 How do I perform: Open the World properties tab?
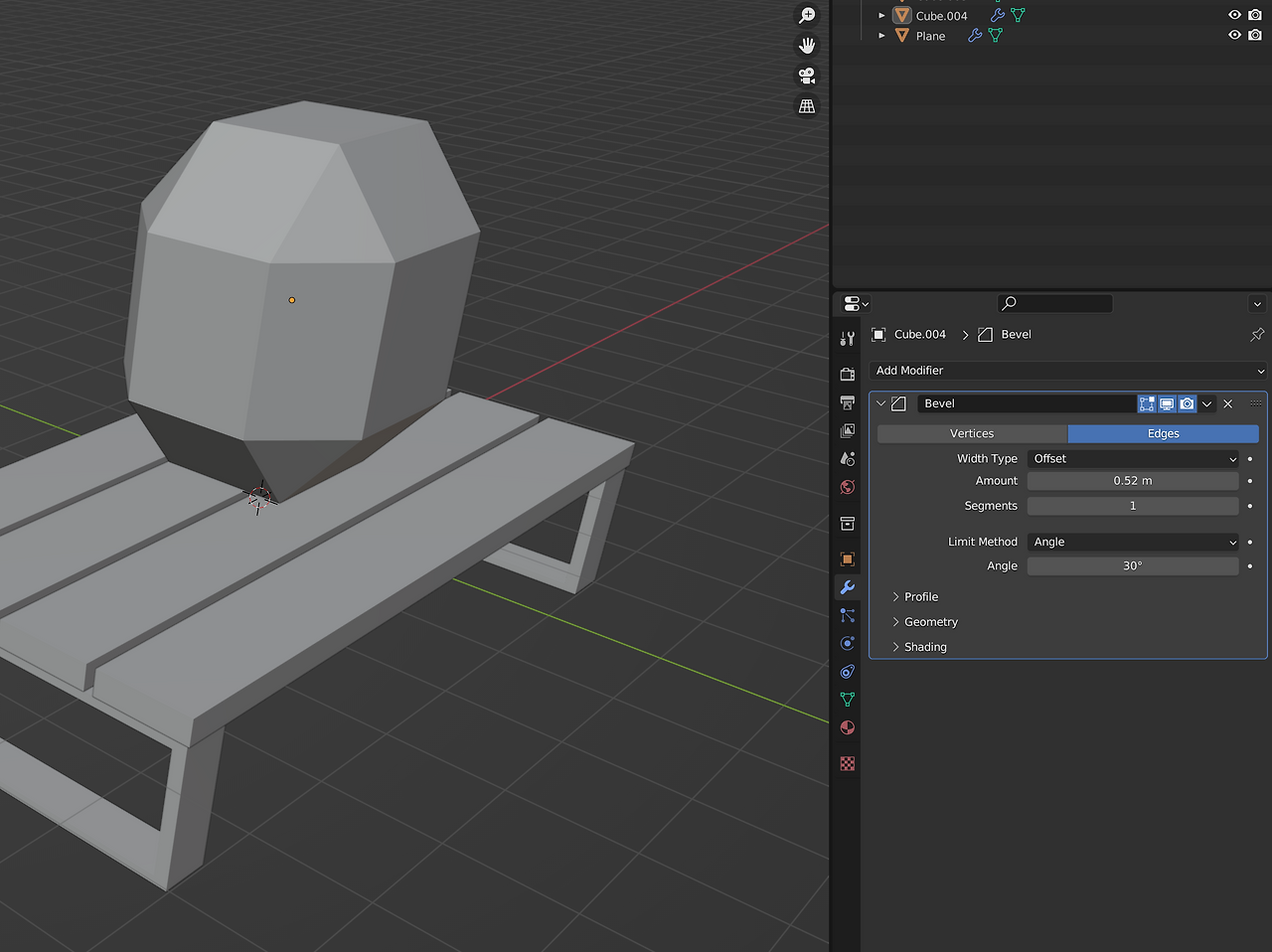pyautogui.click(x=848, y=487)
